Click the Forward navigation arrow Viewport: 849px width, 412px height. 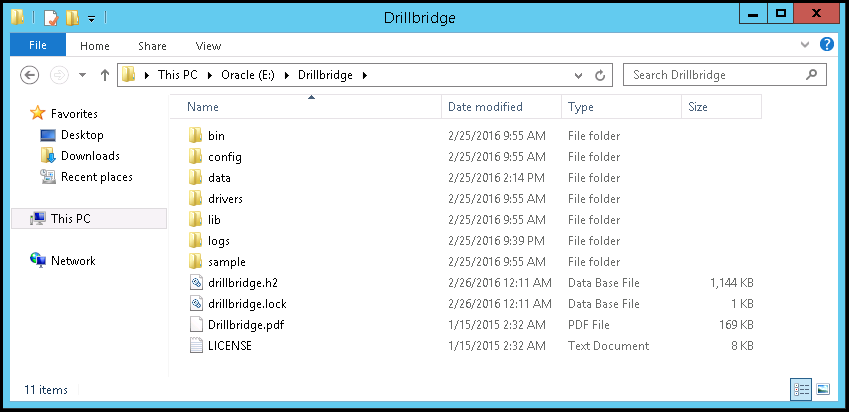tap(59, 75)
